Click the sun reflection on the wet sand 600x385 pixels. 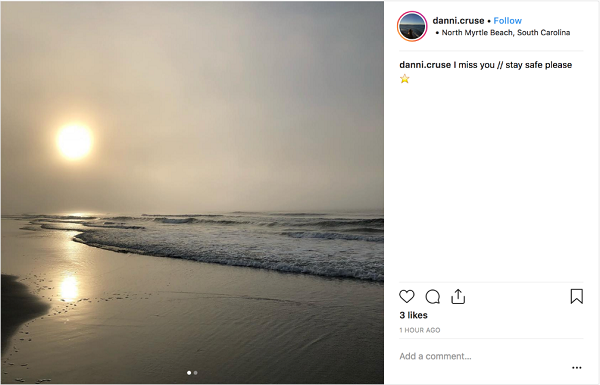point(69,288)
